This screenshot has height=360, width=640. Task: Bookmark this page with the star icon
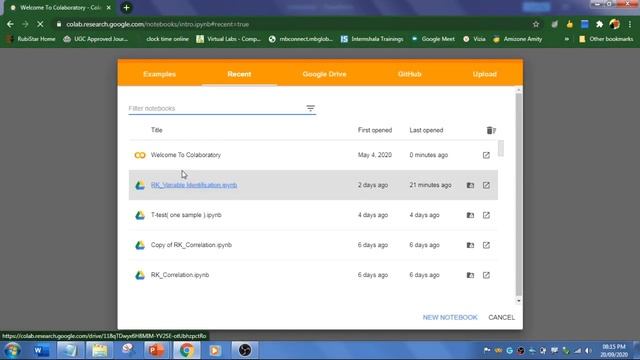click(x=536, y=24)
